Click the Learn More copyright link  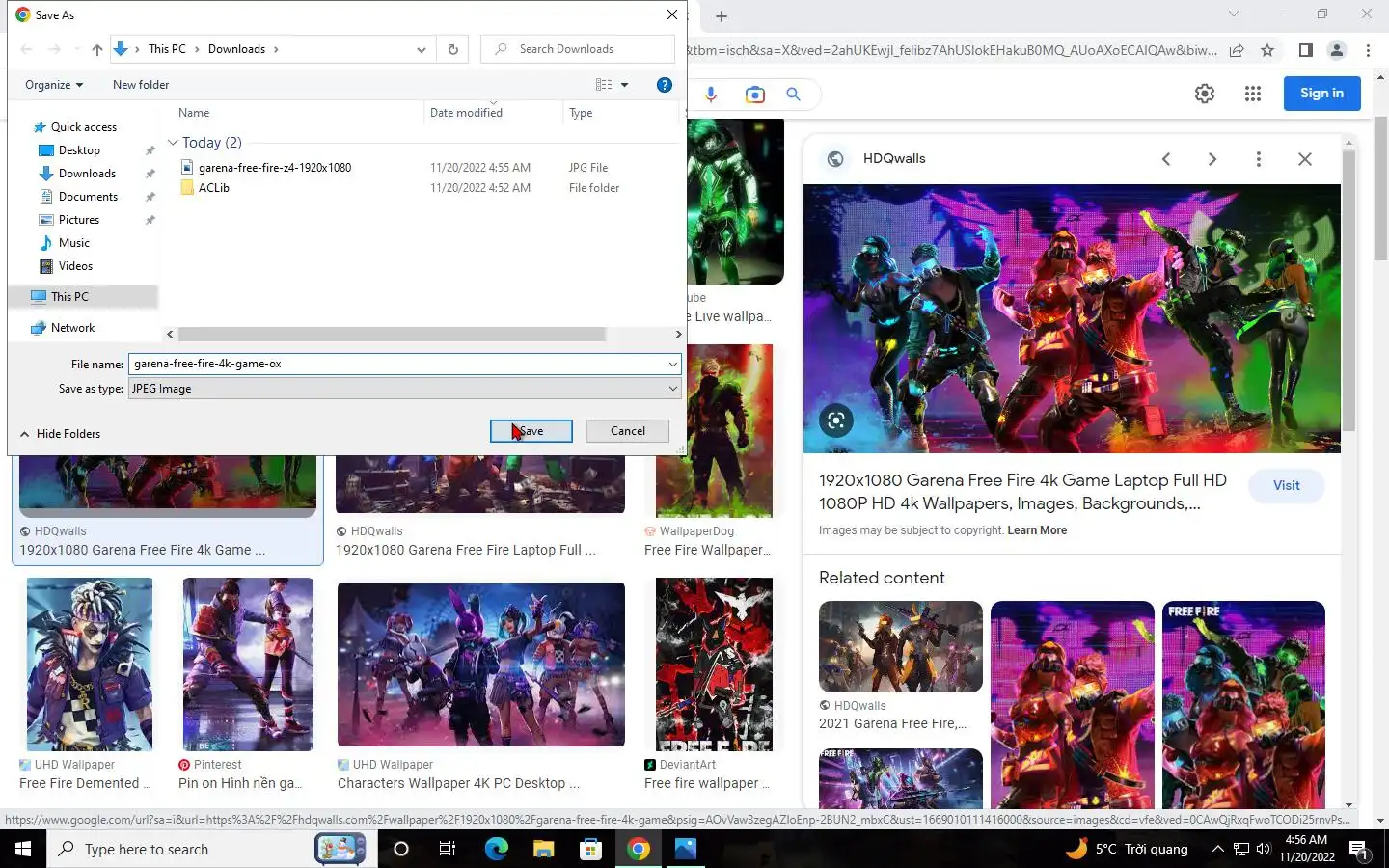coord(1037,530)
